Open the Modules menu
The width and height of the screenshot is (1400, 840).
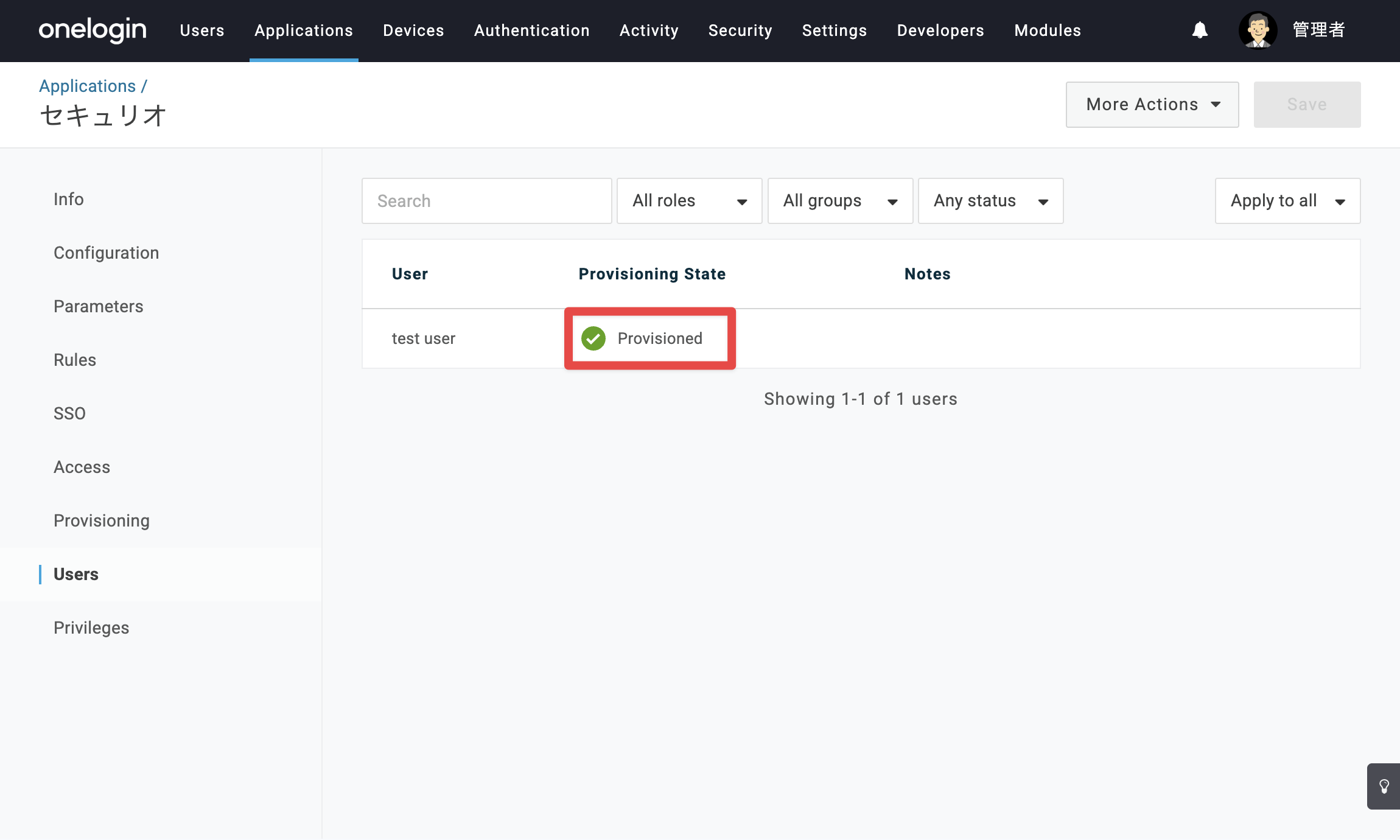(1048, 30)
